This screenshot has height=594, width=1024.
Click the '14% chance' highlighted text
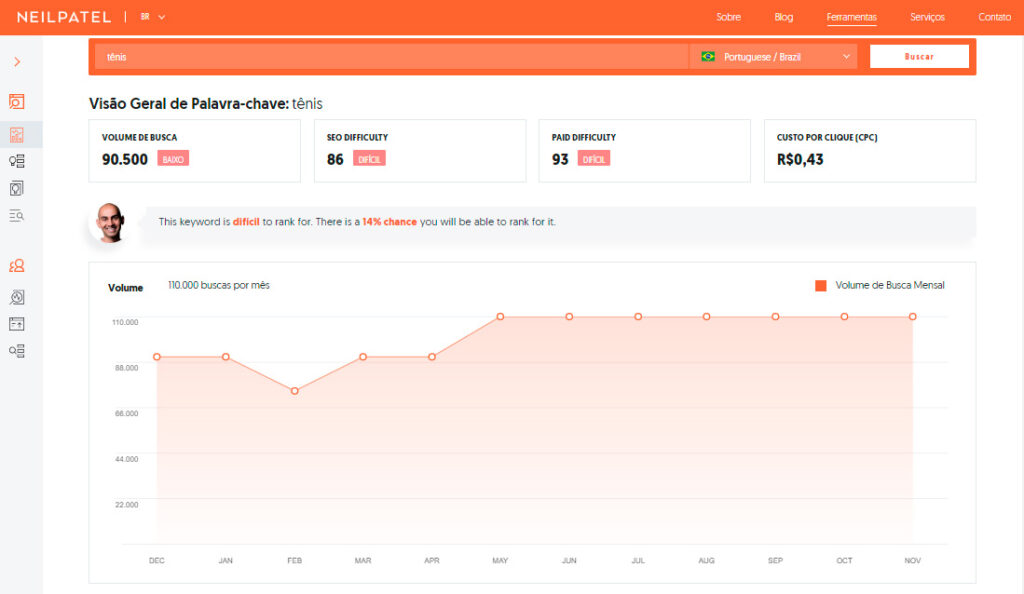[389, 222]
